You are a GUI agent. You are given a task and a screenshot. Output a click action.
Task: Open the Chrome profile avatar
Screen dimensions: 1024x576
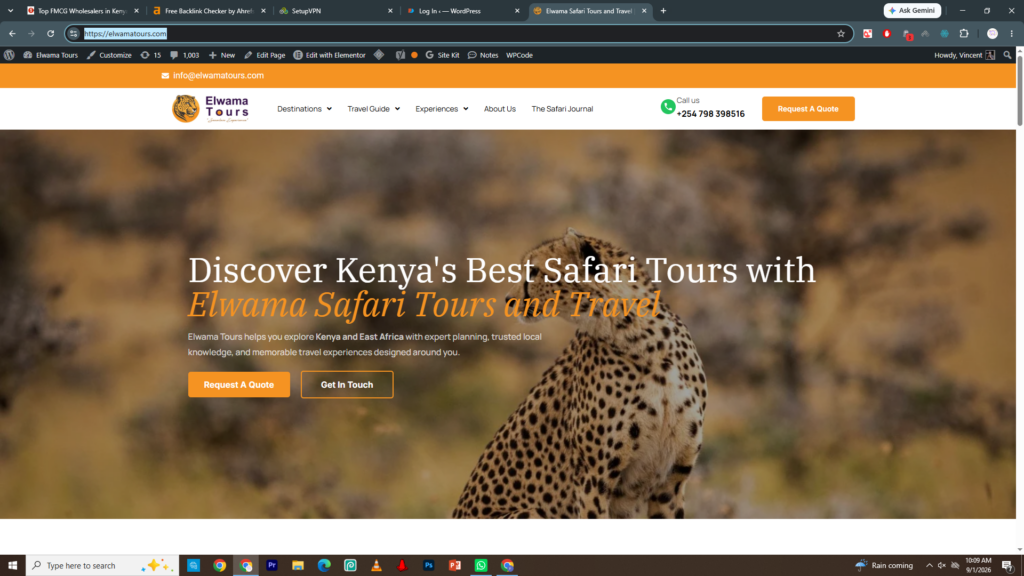992,33
